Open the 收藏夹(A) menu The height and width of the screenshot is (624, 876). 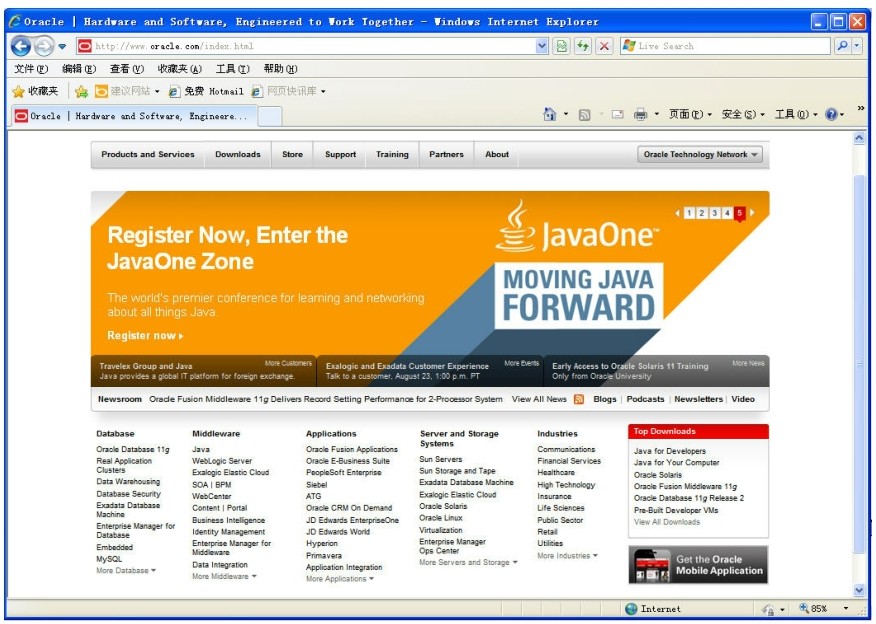pyautogui.click(x=179, y=69)
